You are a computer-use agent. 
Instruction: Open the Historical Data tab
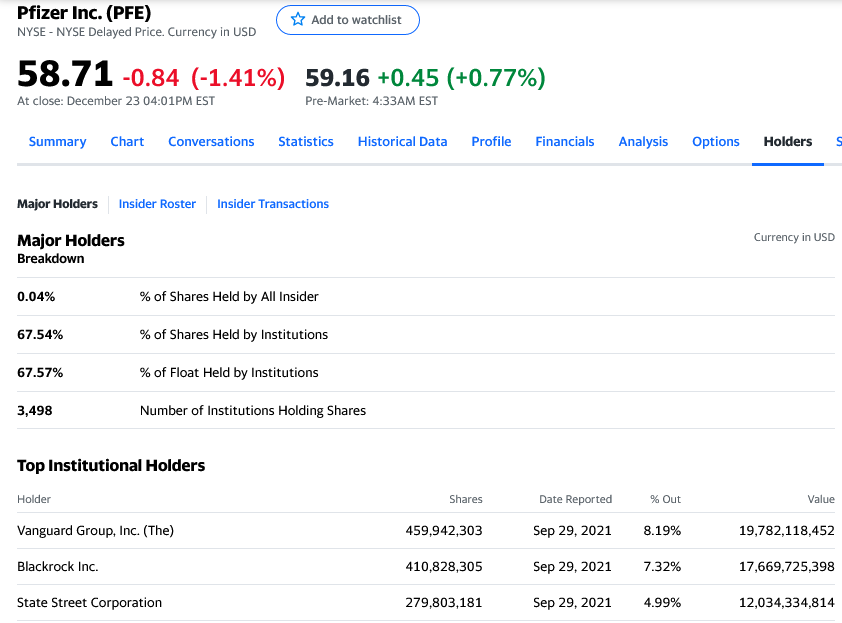click(x=402, y=142)
